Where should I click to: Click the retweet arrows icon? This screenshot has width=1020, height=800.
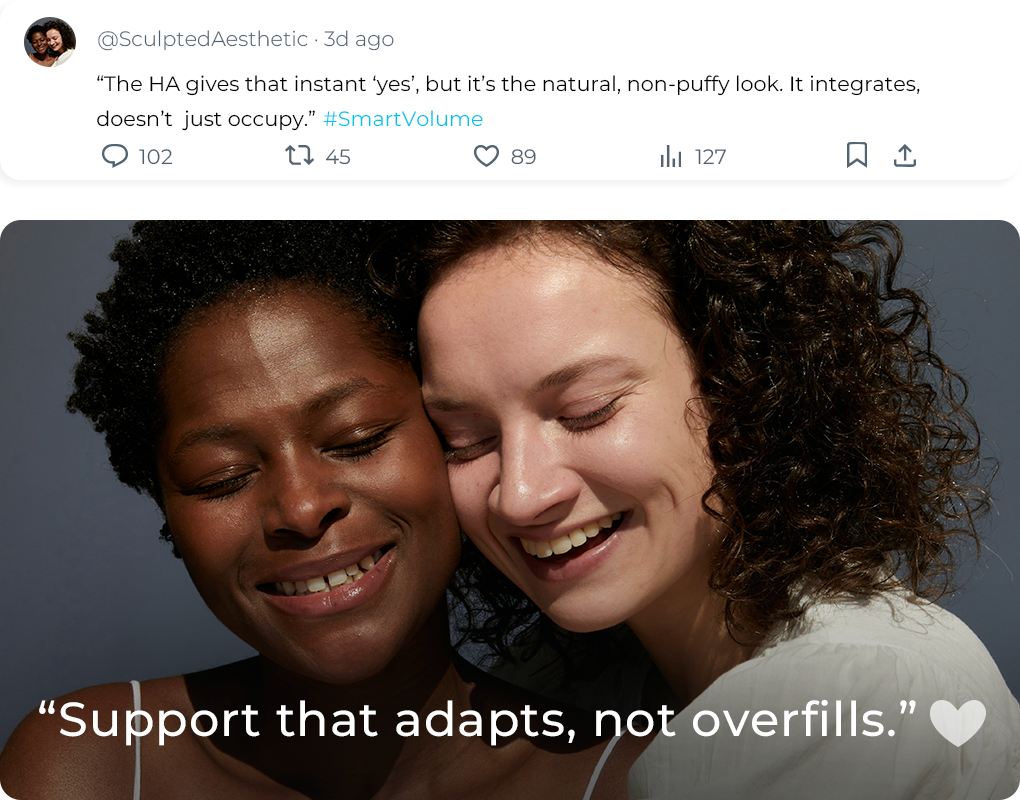click(x=299, y=155)
